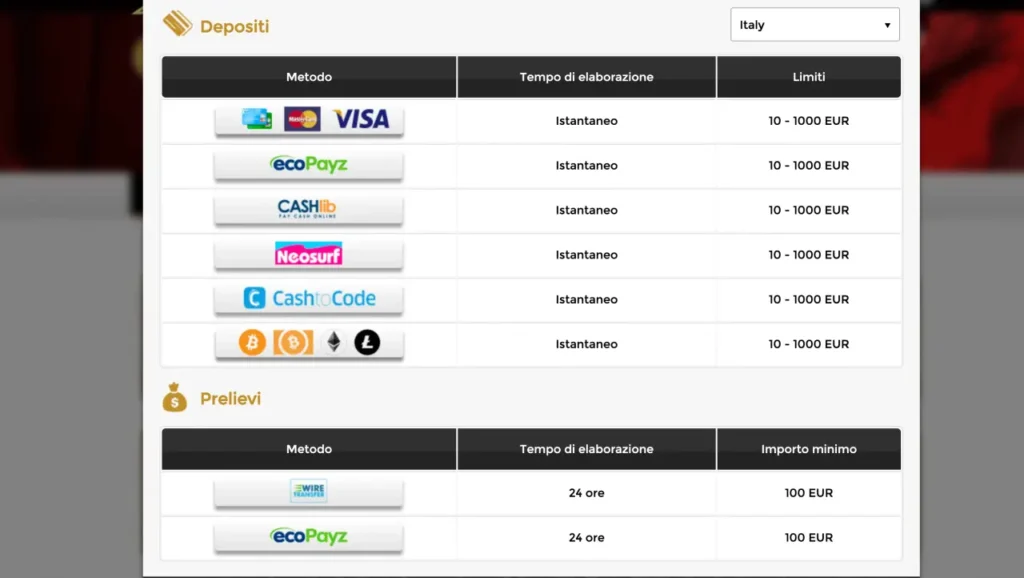Open the Italy country dropdown
1024x578 pixels.
[814, 25]
